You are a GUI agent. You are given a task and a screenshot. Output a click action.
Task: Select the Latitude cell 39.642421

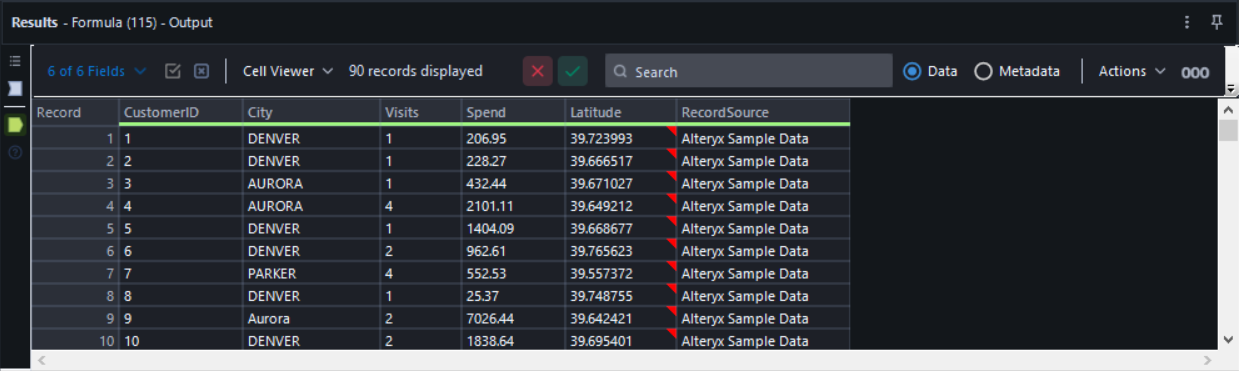[621, 319]
